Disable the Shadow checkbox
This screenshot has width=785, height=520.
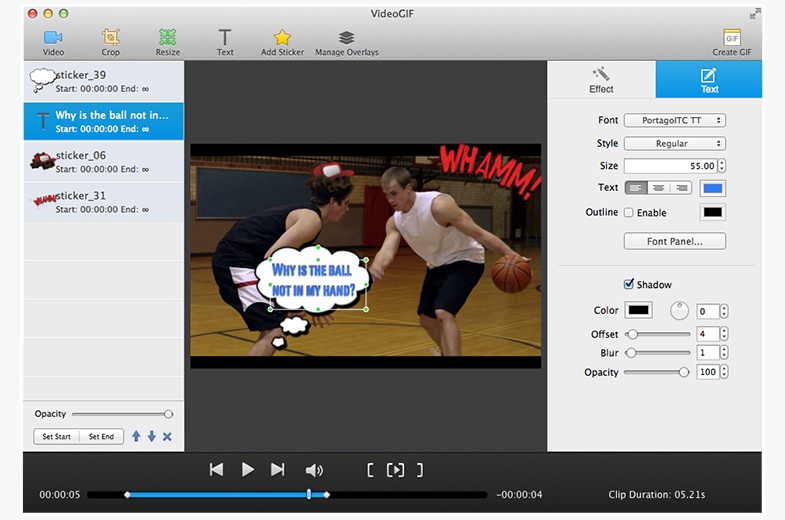628,285
